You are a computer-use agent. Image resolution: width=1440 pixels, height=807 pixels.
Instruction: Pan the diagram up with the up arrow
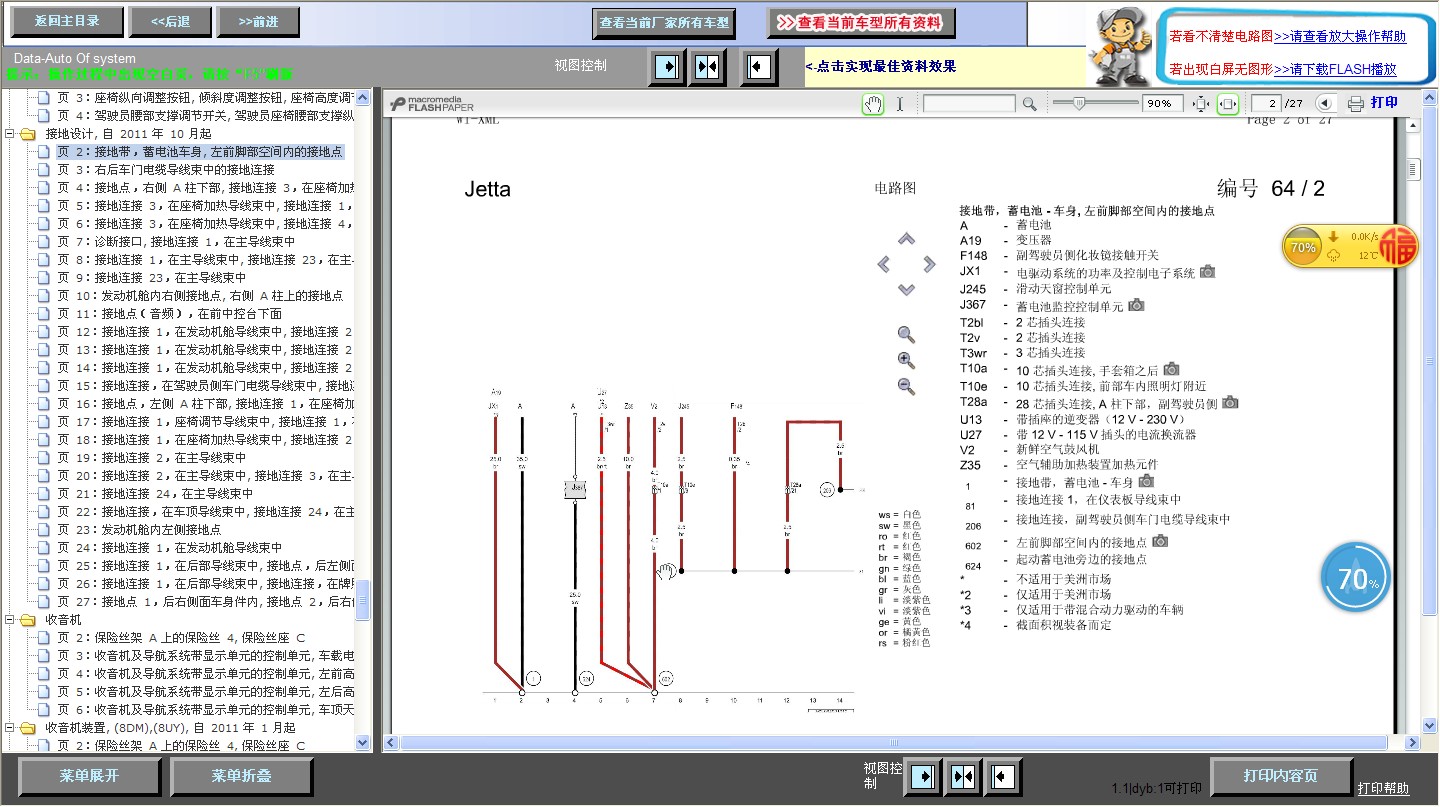click(906, 239)
